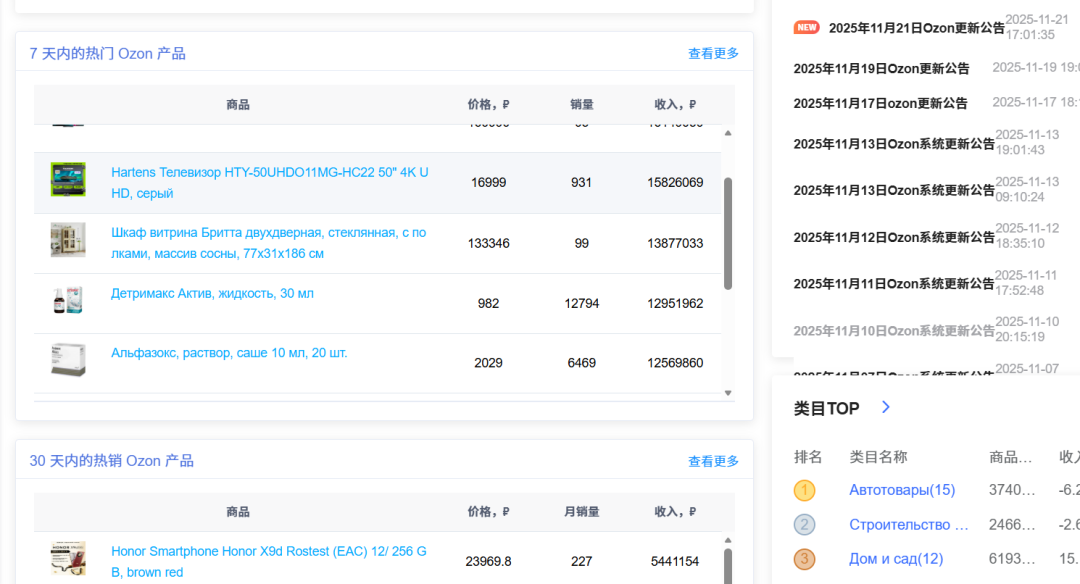Click sales value 12794
Viewport: 1080px width, 584px height.
[581, 304]
